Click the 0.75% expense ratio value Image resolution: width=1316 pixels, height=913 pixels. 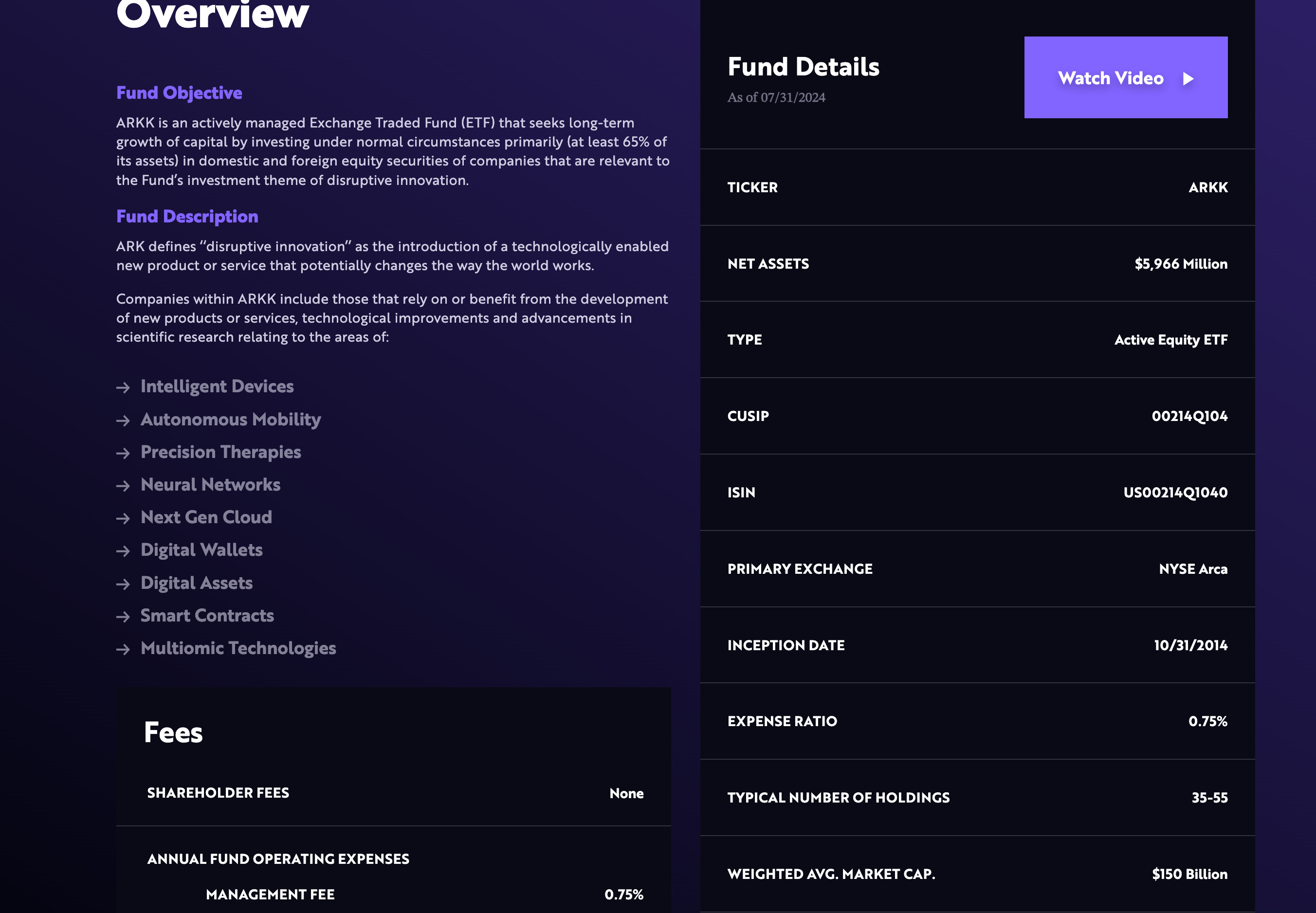point(1208,721)
